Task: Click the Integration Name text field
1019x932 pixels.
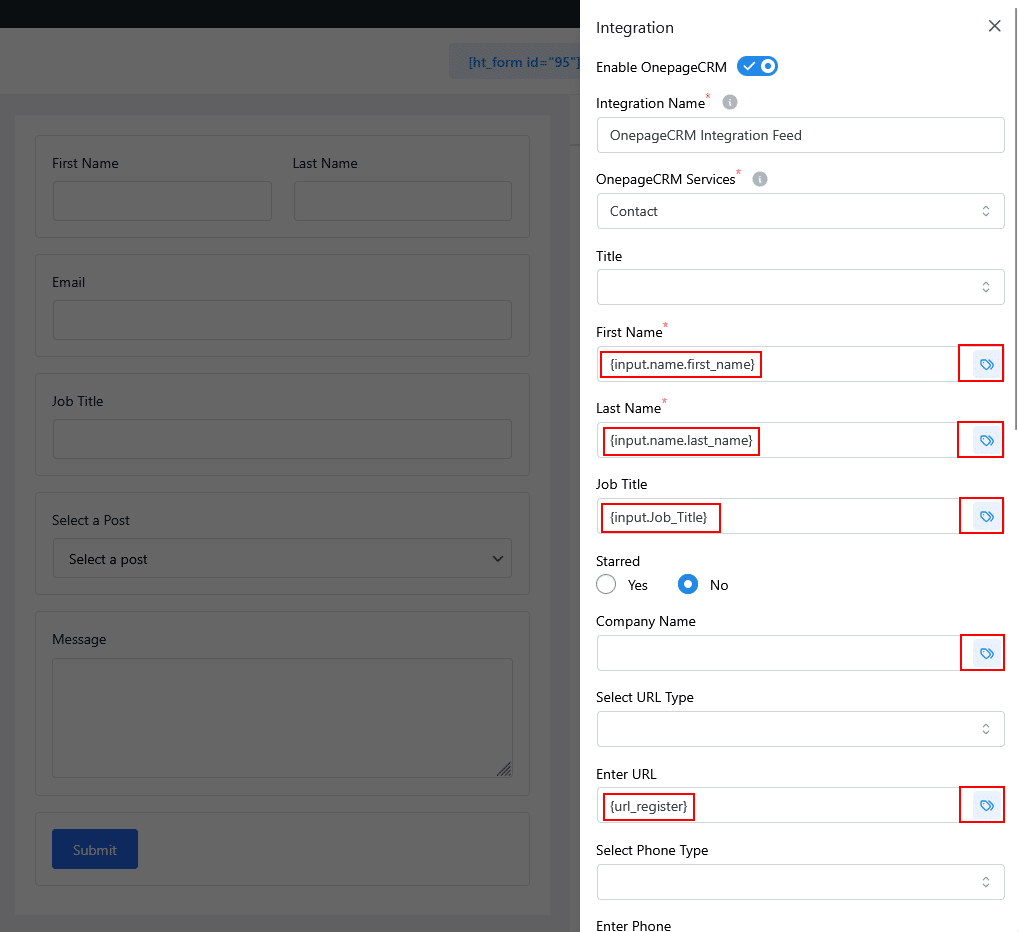Action: pyautogui.click(x=800, y=135)
